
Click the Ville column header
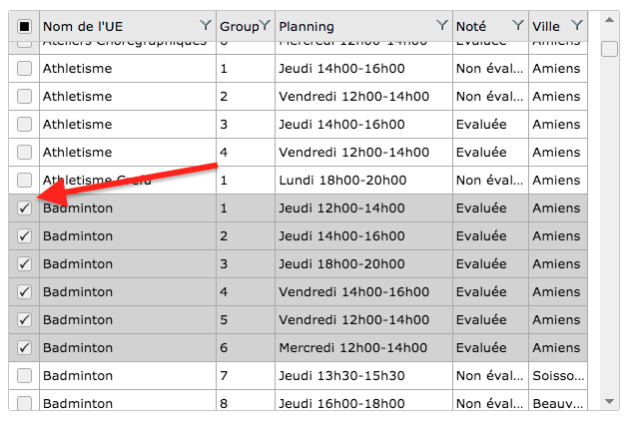click(547, 26)
